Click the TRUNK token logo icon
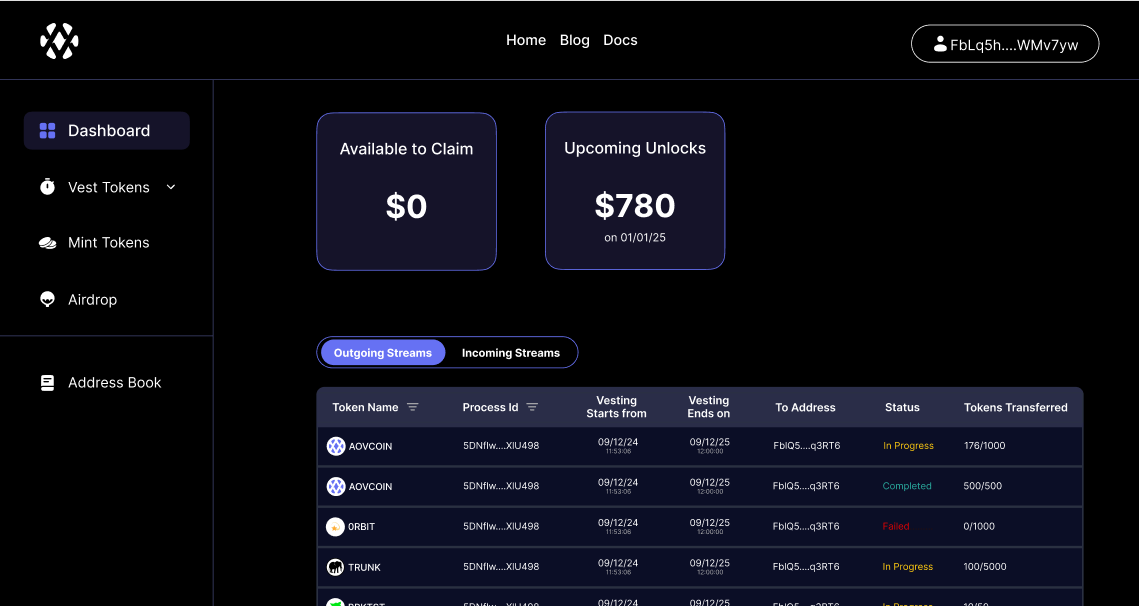 pos(335,566)
